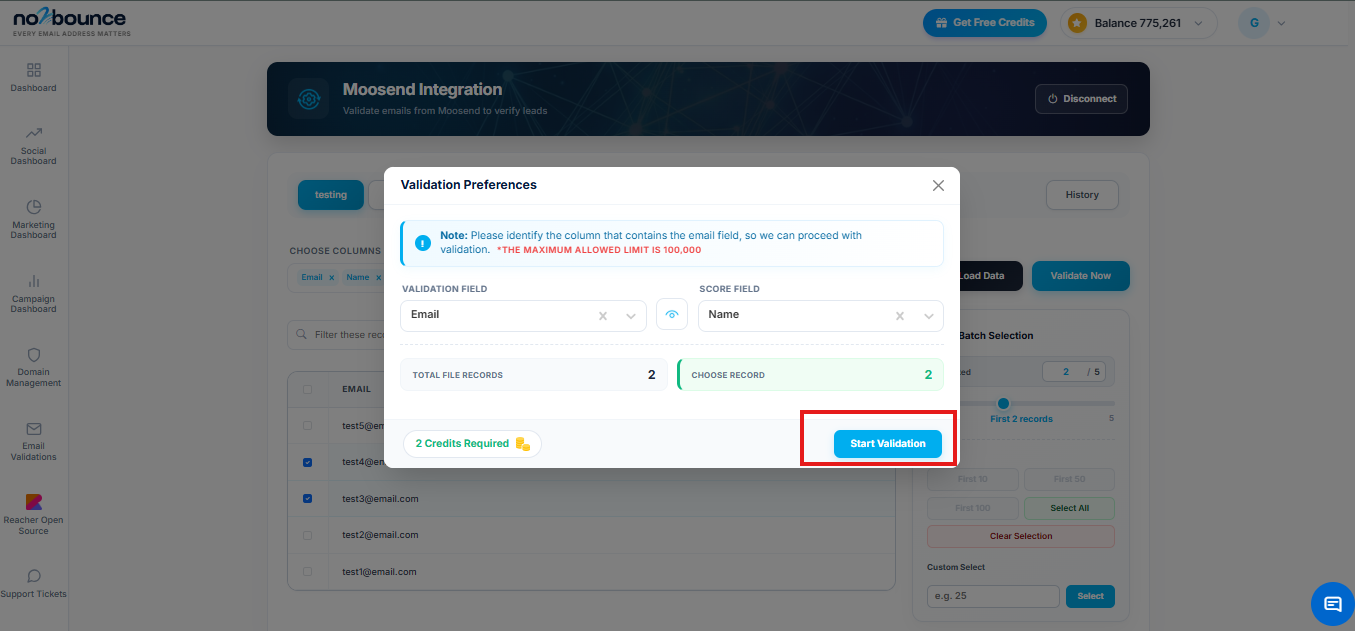Disconnect the Moosend integration

pos(1082,99)
